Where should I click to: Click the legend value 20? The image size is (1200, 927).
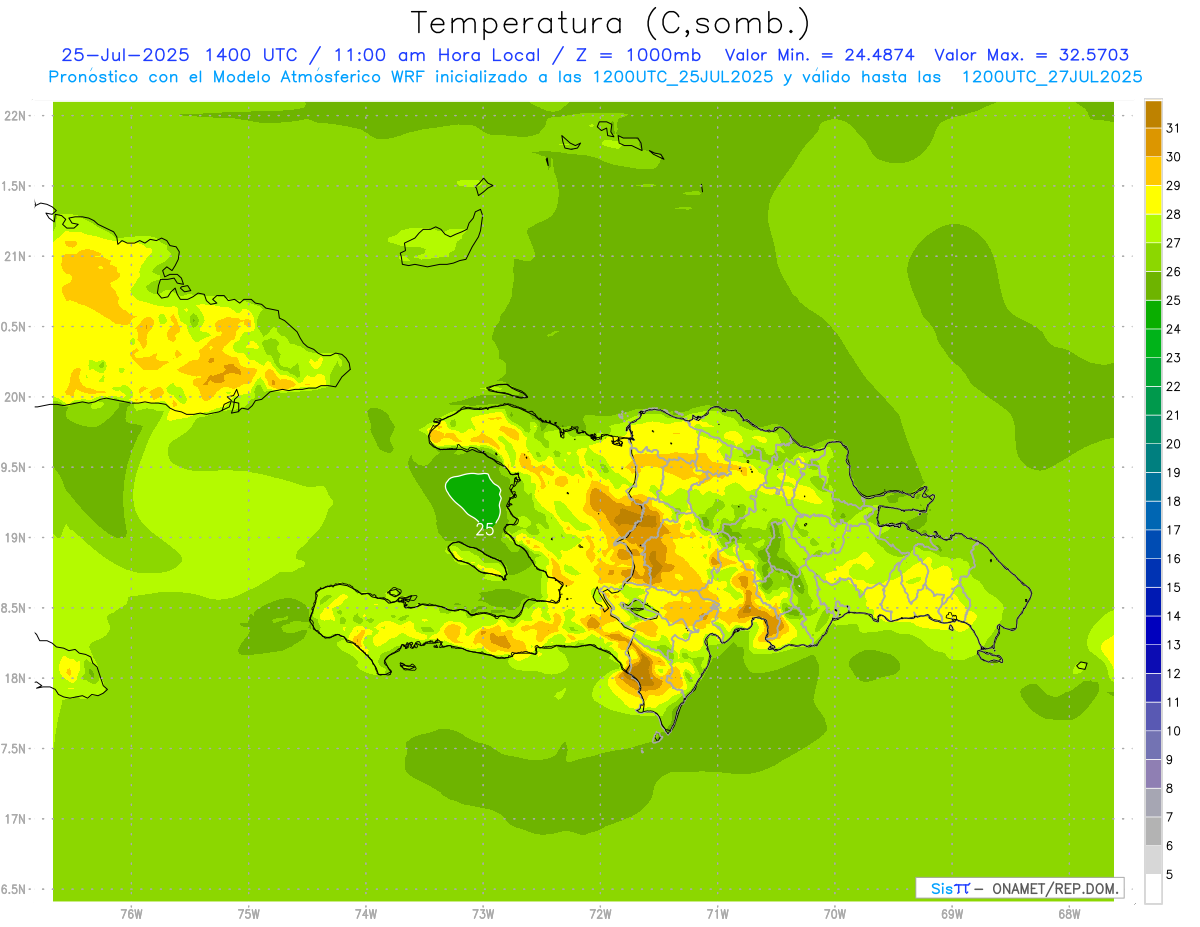pyautogui.click(x=1174, y=444)
